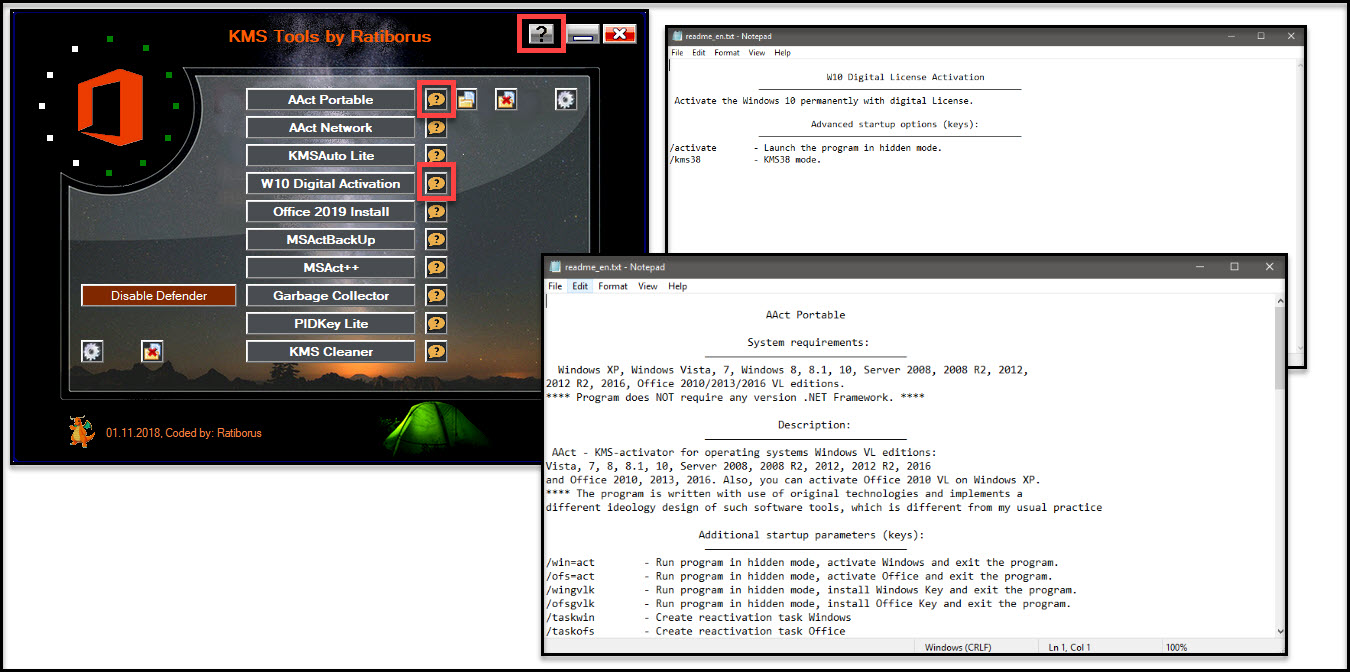Run Garbage Collector
Screen dimensions: 1350x672
coord(330,295)
